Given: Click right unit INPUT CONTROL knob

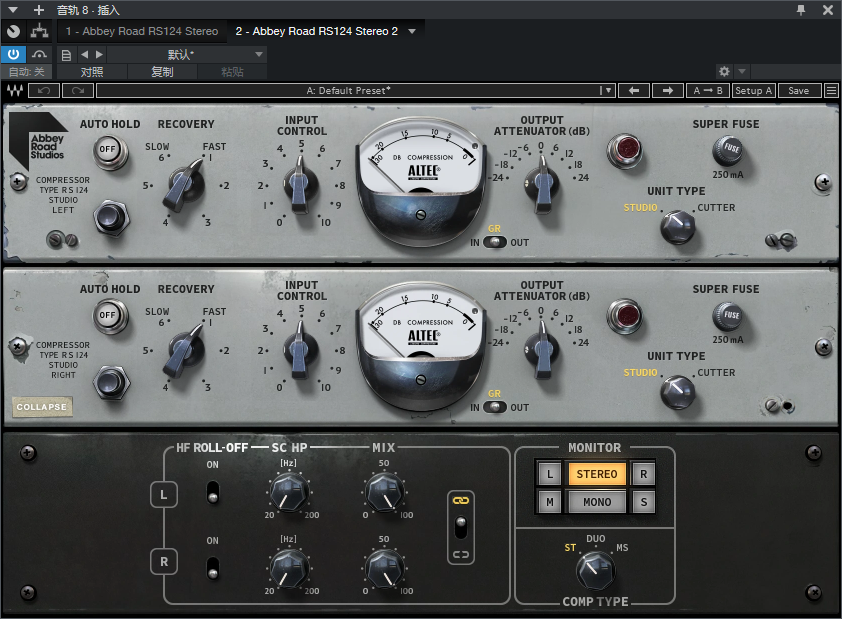Looking at the screenshot, I should [301, 349].
